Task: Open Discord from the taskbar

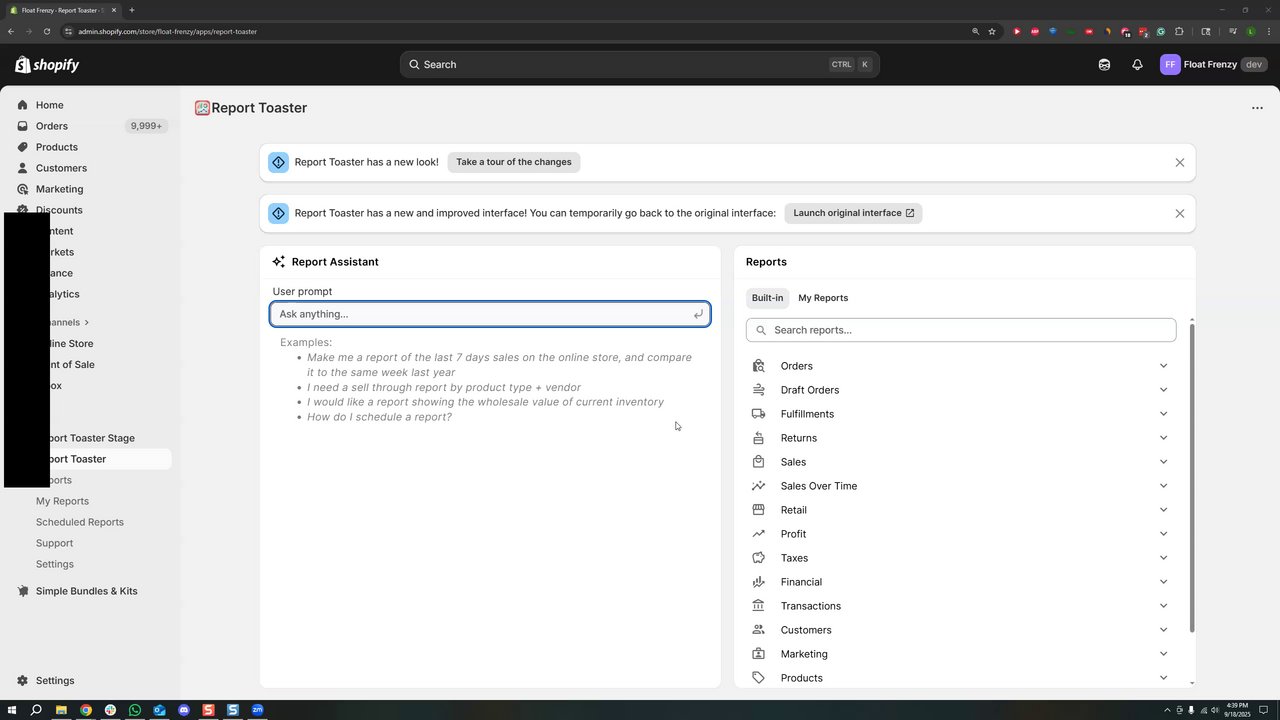Action: pos(184,710)
